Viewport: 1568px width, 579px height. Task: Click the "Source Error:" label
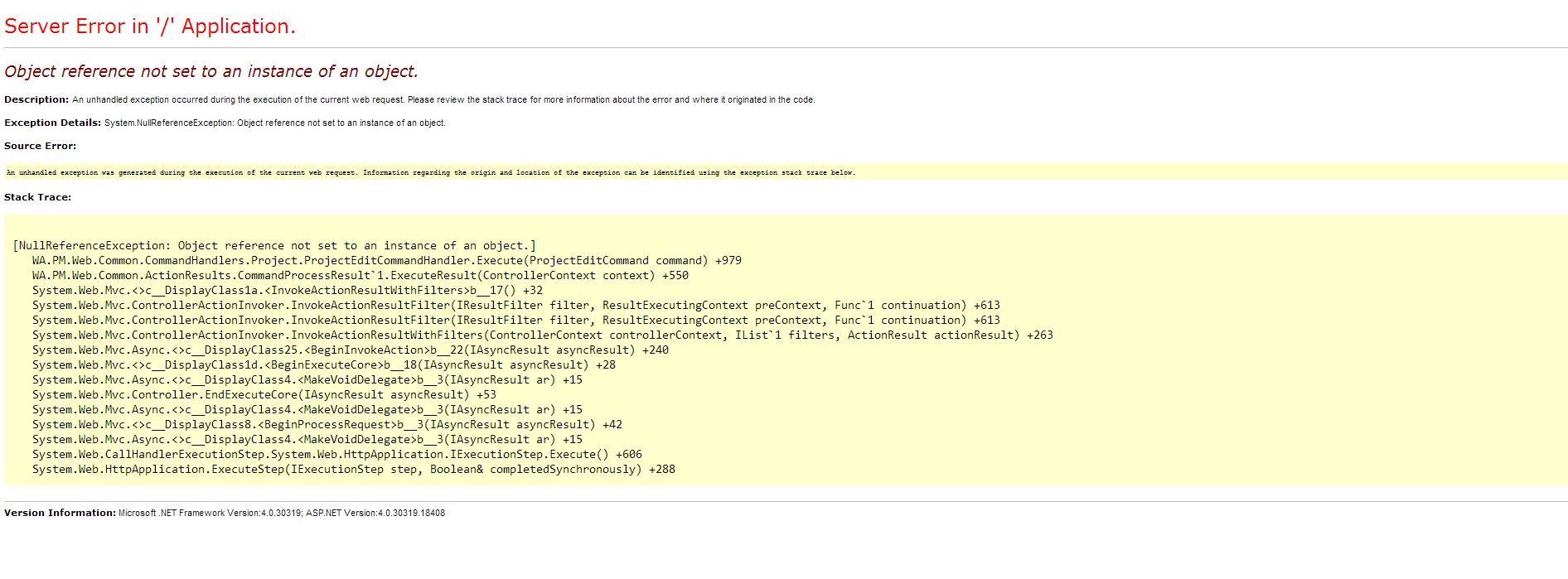[x=40, y=146]
